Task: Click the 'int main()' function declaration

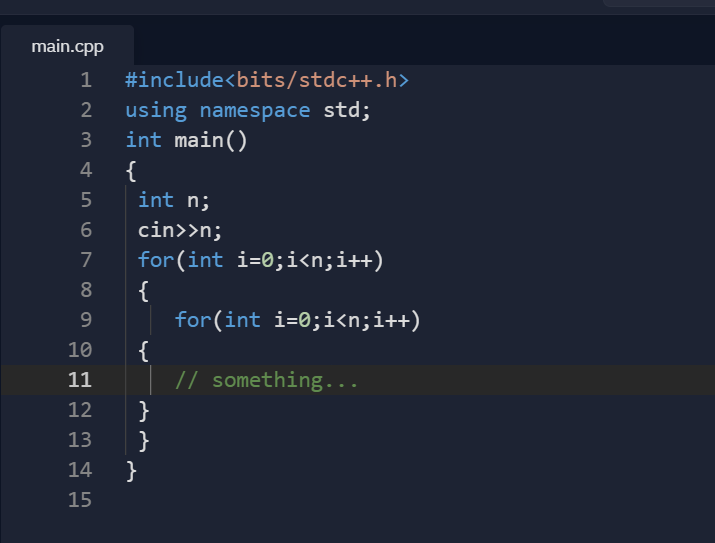Action: click(x=186, y=140)
